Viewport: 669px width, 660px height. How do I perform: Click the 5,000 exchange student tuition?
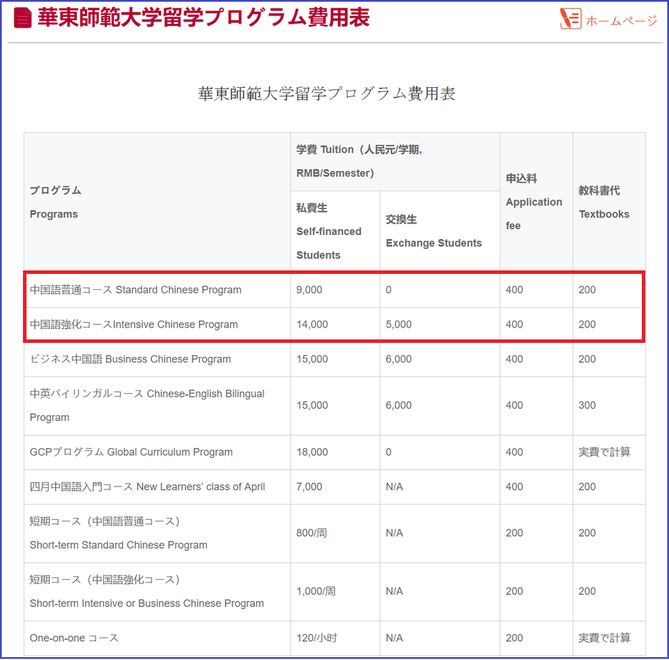tap(398, 324)
